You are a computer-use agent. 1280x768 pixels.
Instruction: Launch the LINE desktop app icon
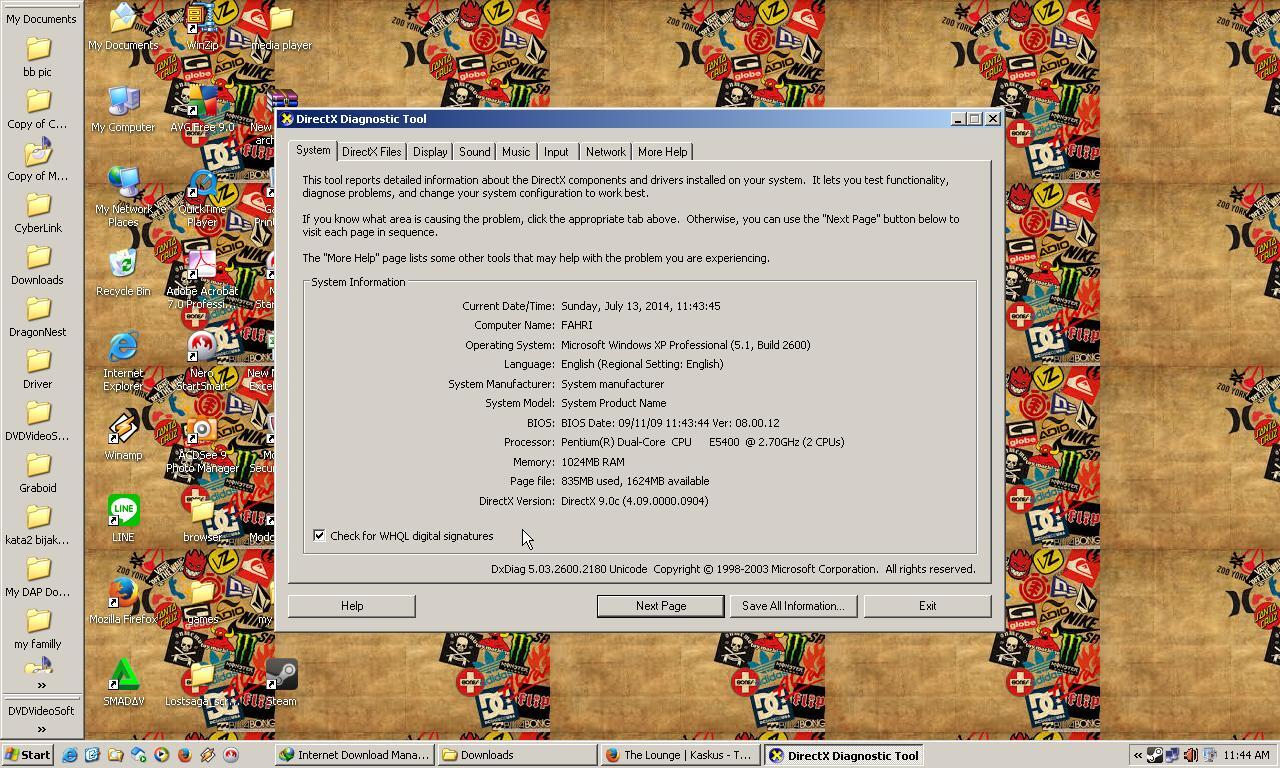(123, 518)
